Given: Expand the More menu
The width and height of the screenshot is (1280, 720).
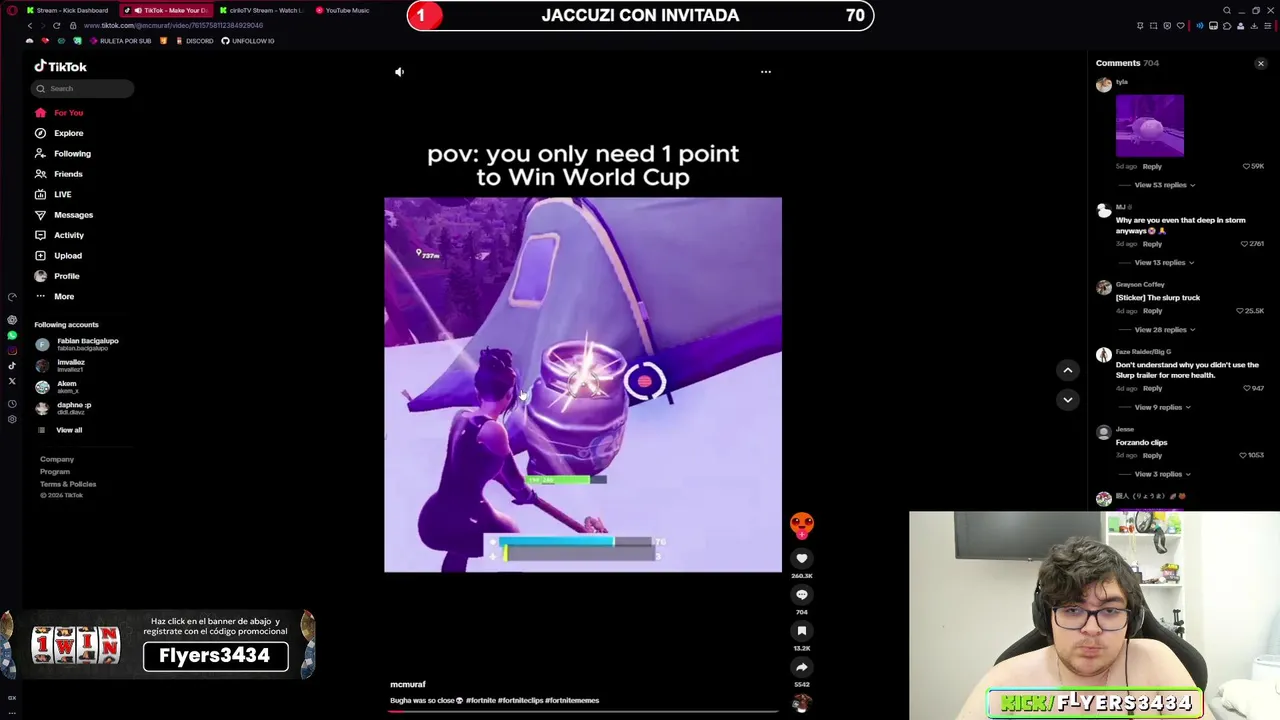Looking at the screenshot, I should tap(63, 296).
